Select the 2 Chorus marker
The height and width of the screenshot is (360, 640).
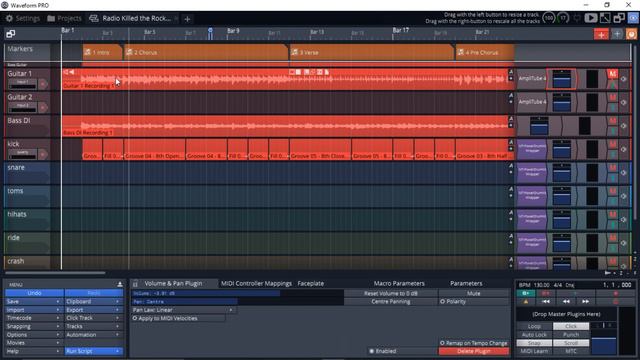coord(206,52)
